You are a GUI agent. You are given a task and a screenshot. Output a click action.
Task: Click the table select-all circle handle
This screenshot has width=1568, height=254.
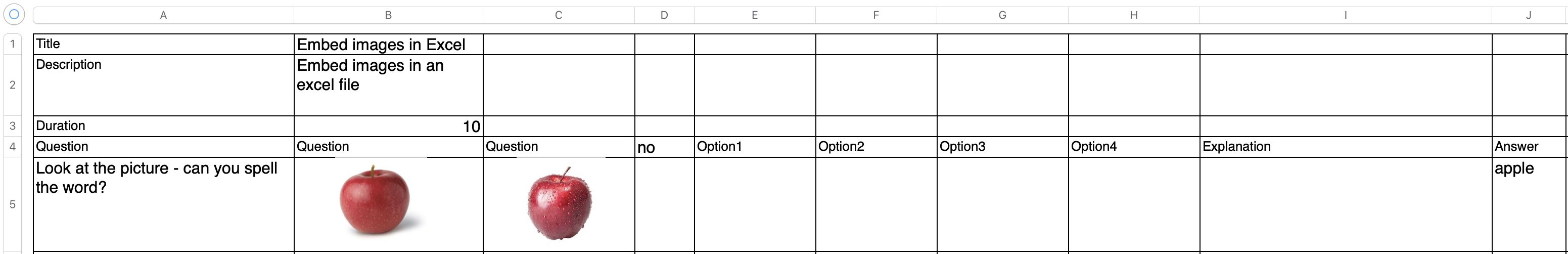14,14
